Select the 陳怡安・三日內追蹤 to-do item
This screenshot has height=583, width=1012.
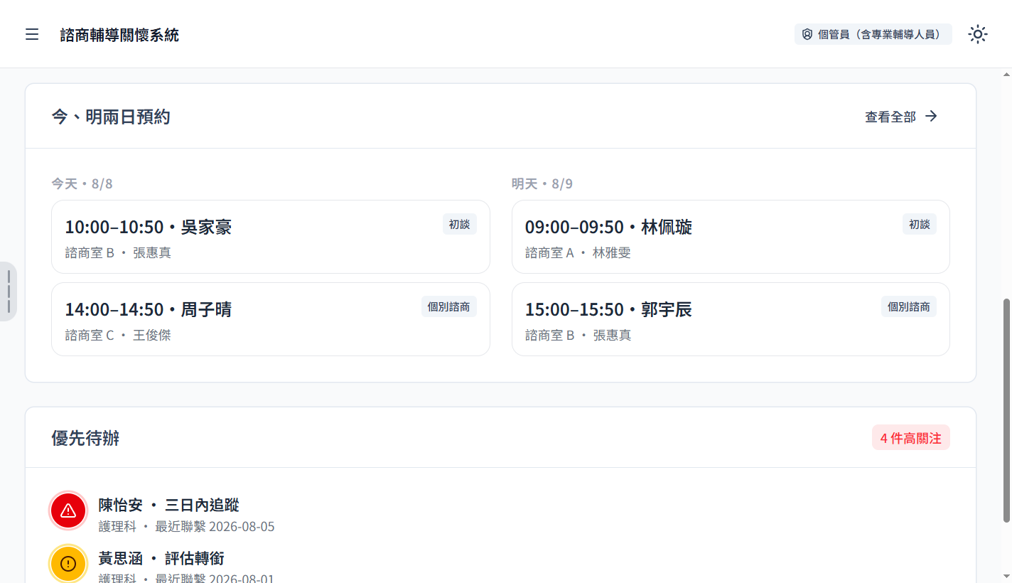coord(500,515)
